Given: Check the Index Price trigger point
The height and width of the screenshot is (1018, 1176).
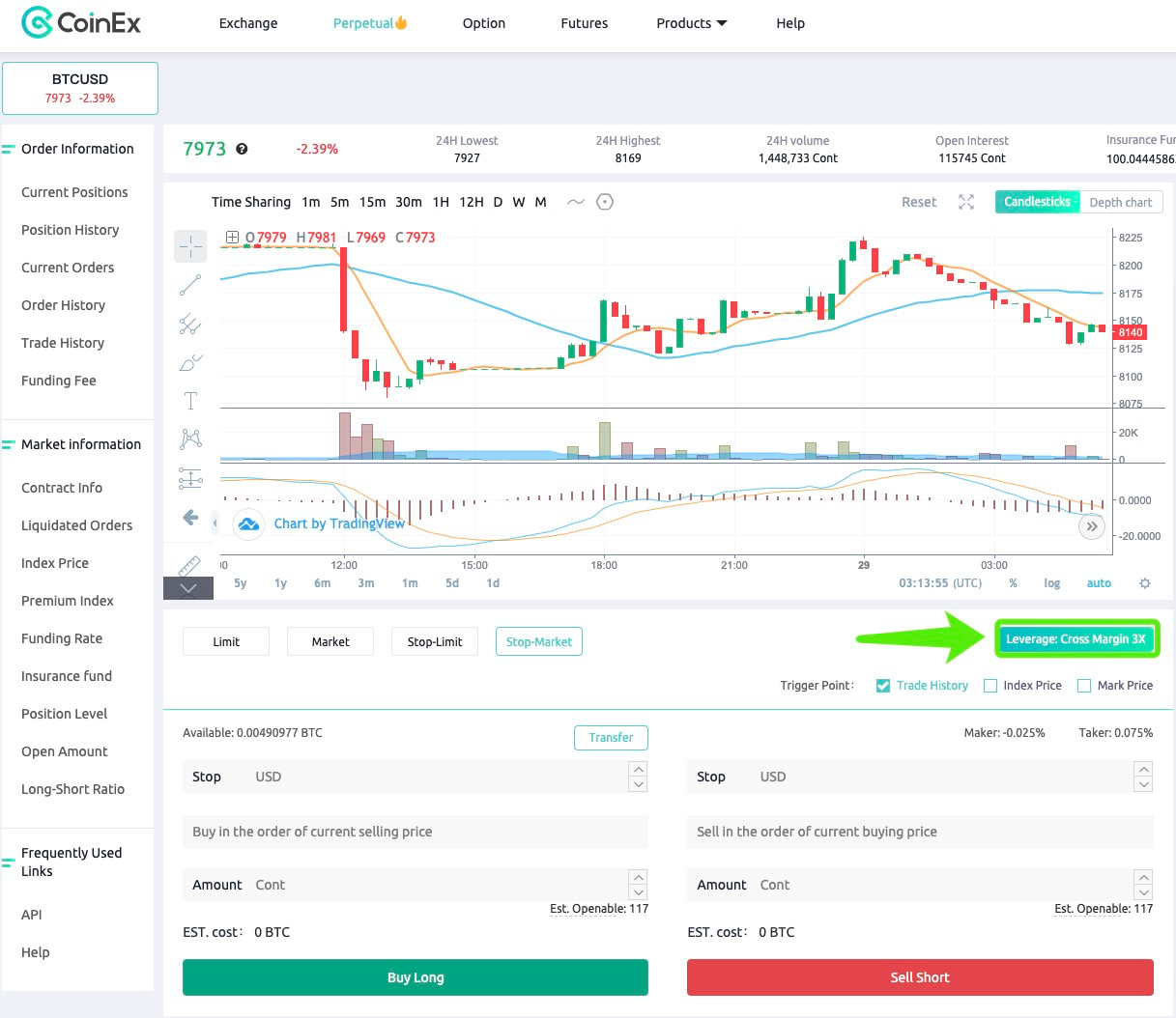Looking at the screenshot, I should coord(990,686).
